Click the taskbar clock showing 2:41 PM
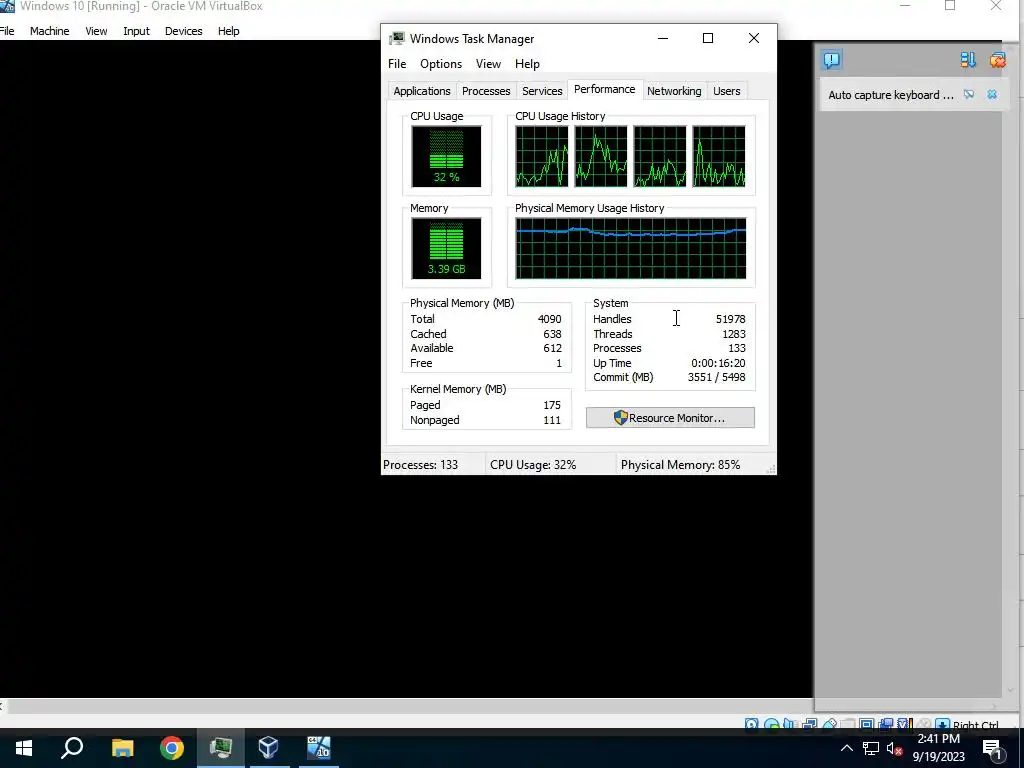The image size is (1024, 768). pos(938,748)
